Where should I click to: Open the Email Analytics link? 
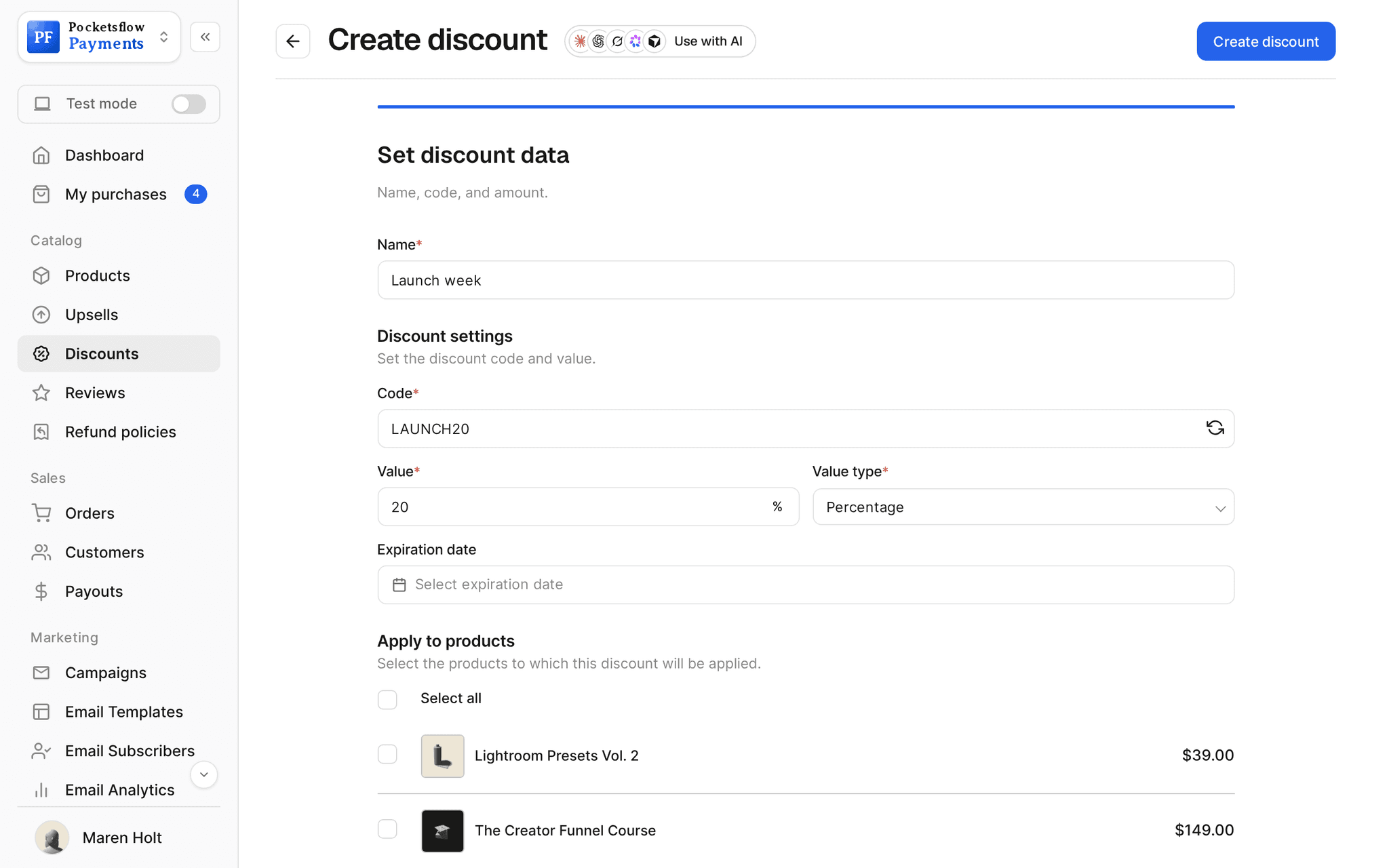[119, 790]
